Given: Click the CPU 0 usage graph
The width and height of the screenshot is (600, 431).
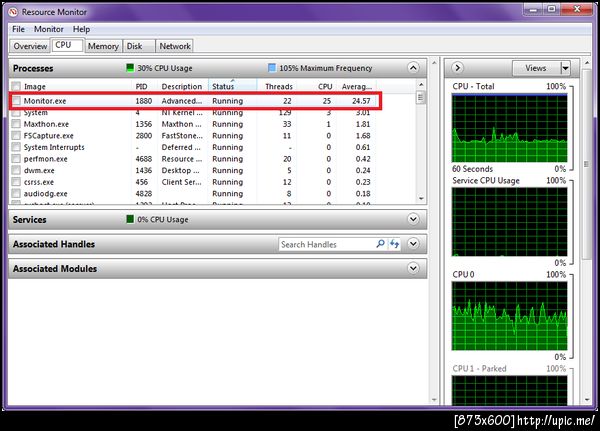Looking at the screenshot, I should tap(509, 316).
